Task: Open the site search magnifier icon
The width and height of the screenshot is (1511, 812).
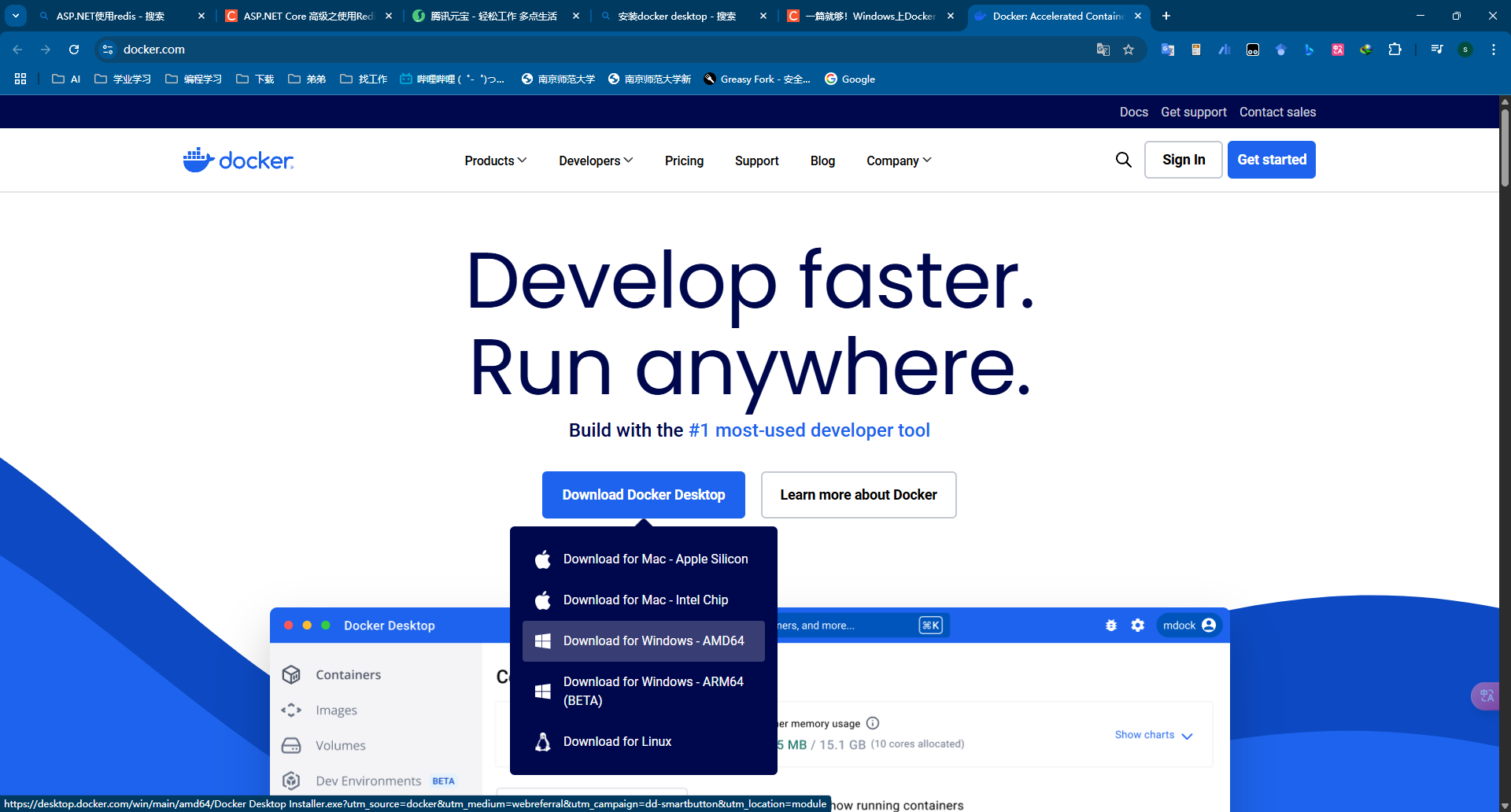Action: tap(1123, 160)
